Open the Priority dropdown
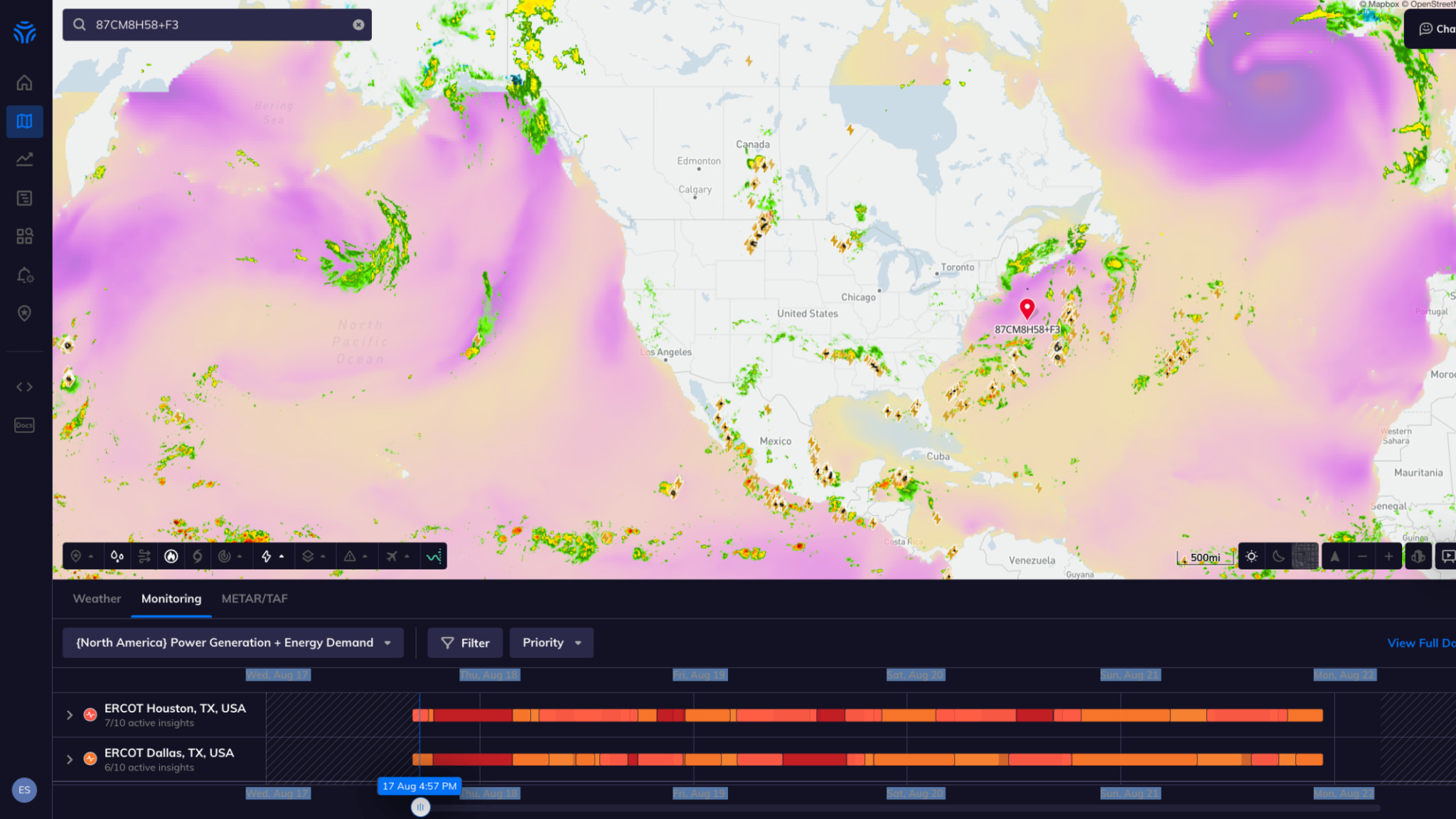This screenshot has width=1456, height=819. pos(552,642)
